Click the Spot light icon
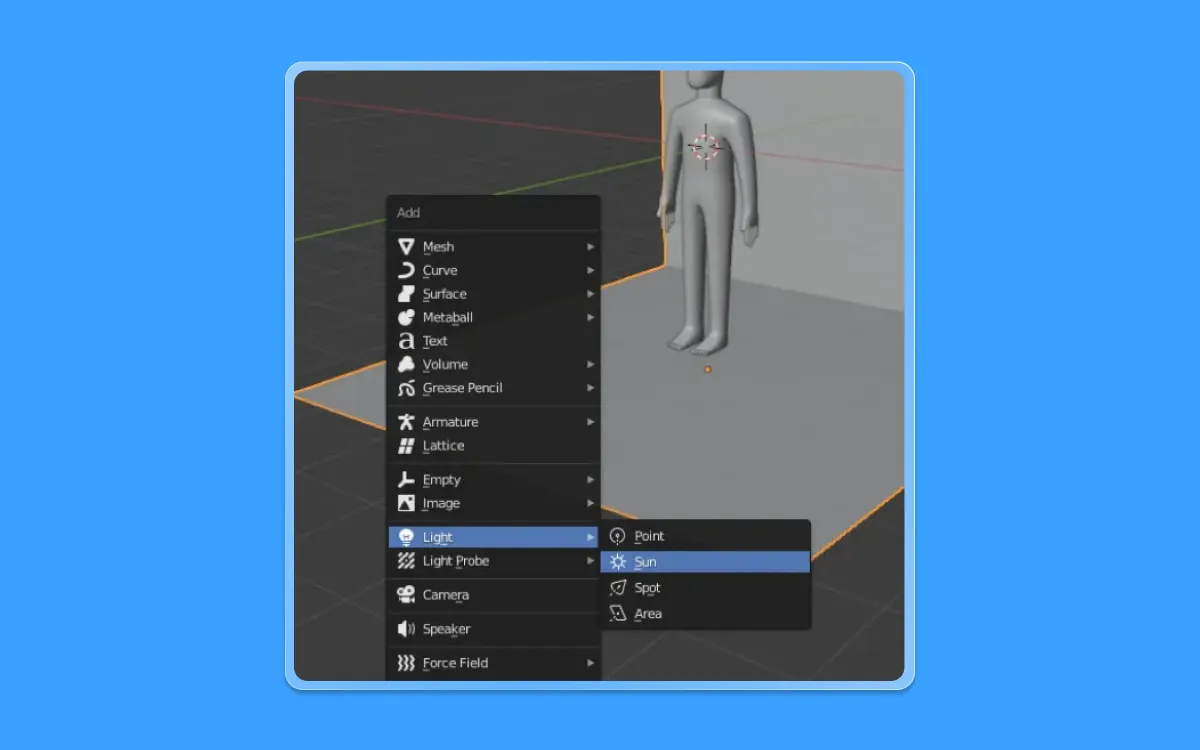Screen dimensions: 1200x750 pyautogui.click(x=618, y=588)
